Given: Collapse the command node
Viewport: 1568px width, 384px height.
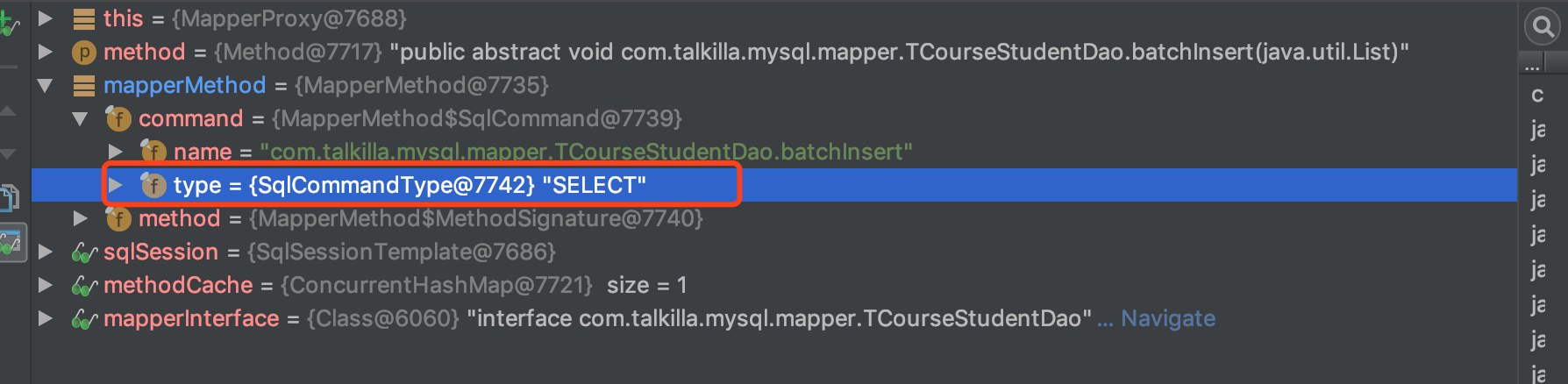Looking at the screenshot, I should tap(80, 118).
